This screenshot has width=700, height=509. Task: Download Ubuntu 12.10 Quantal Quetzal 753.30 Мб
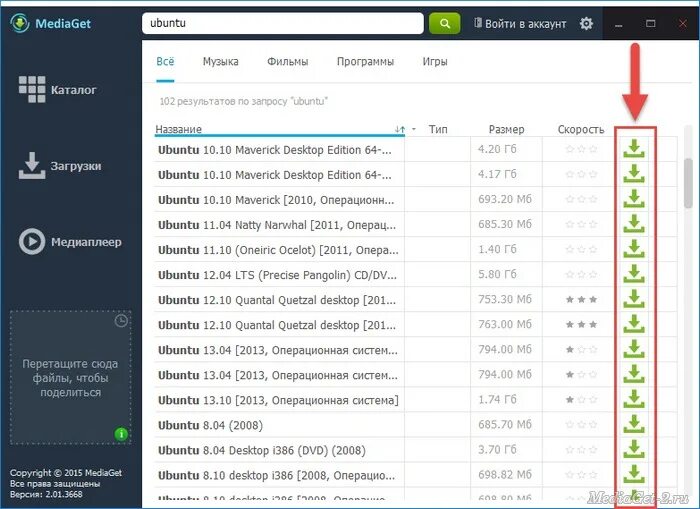(634, 299)
